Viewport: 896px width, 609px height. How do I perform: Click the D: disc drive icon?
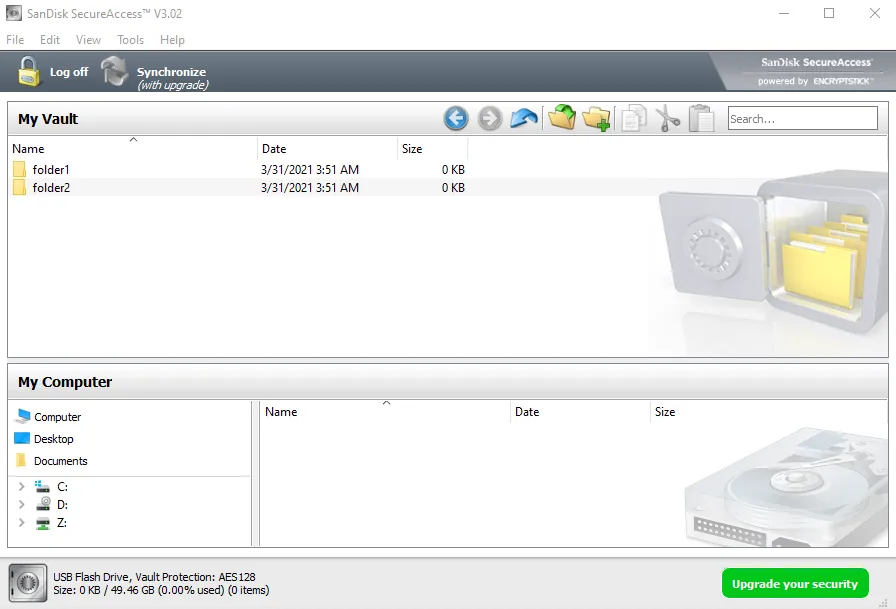point(43,504)
